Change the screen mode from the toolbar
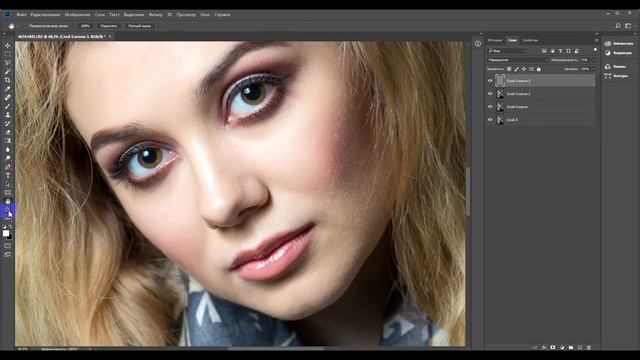640x360 pixels. click(x=7, y=254)
